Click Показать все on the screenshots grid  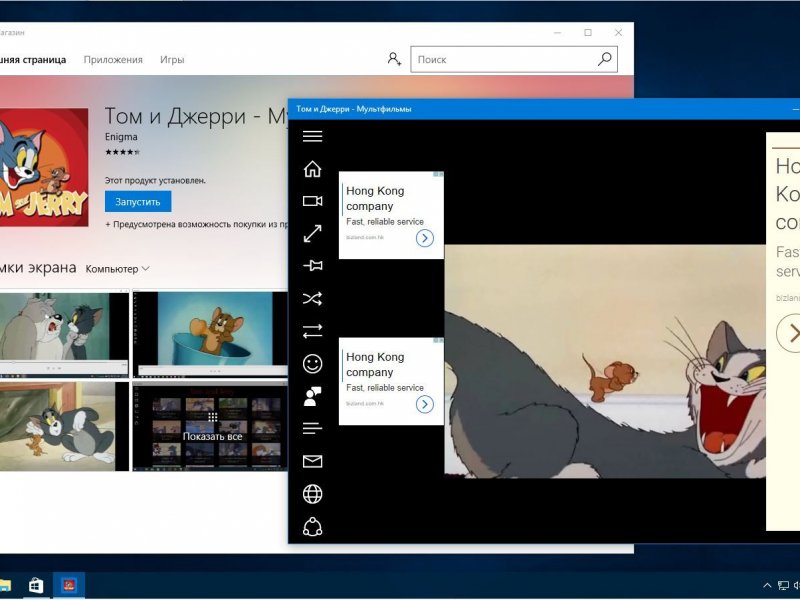[212, 437]
